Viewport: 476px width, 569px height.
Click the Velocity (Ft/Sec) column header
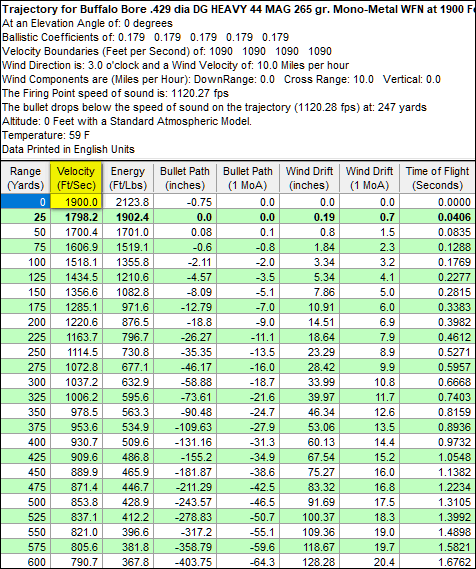tap(76, 178)
